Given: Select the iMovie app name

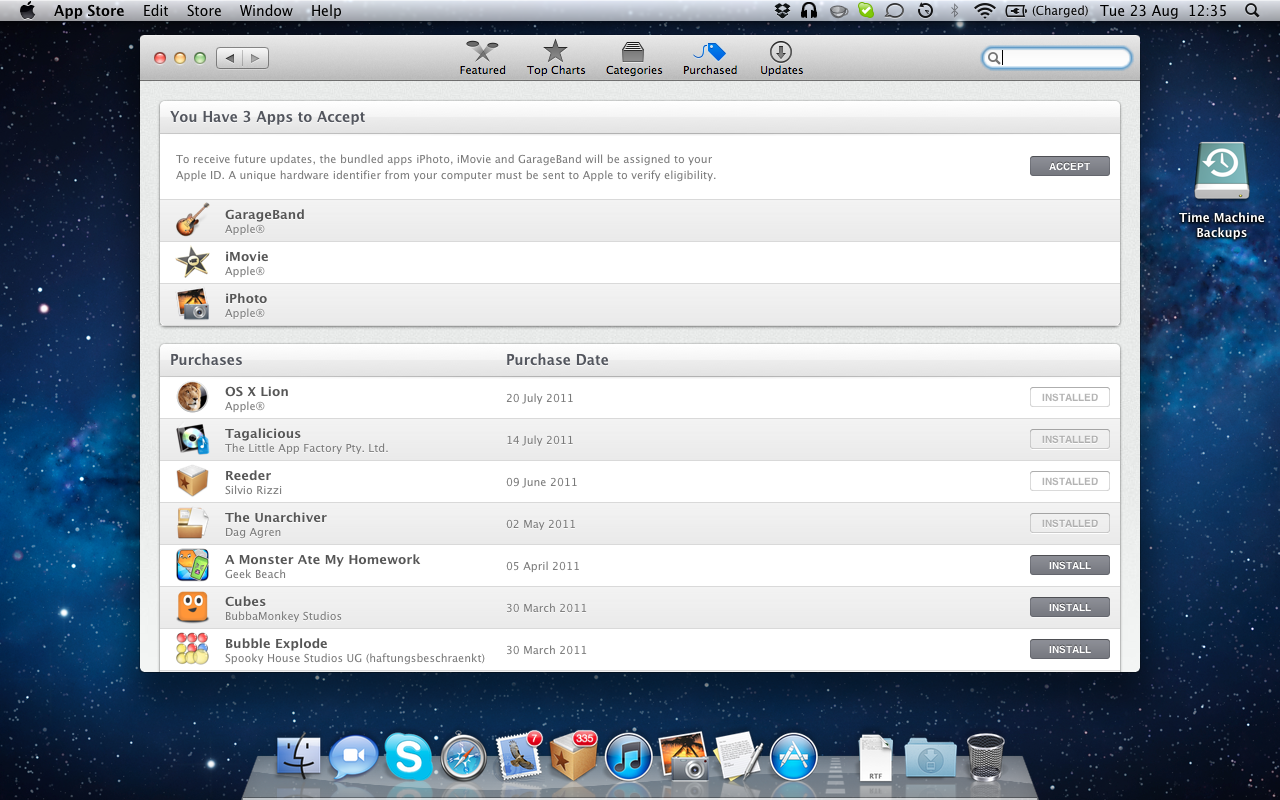Looking at the screenshot, I should [x=247, y=257].
